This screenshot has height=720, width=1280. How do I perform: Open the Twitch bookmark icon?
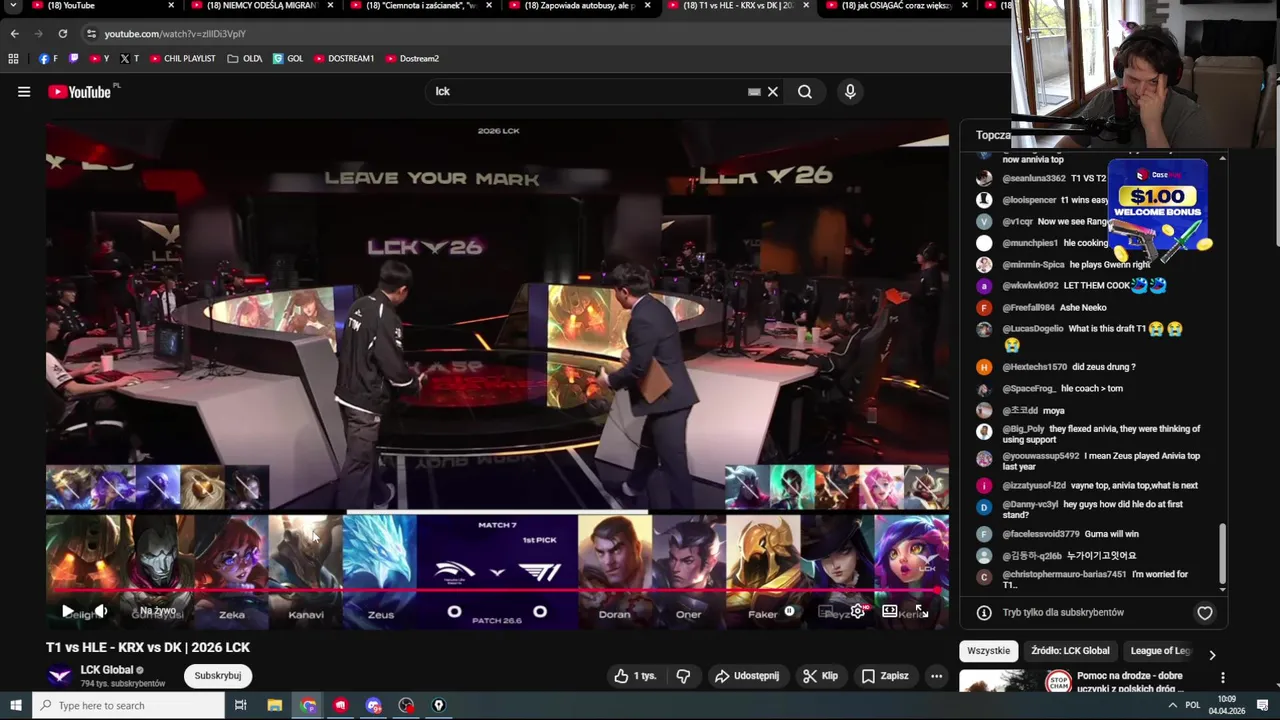[73, 59]
